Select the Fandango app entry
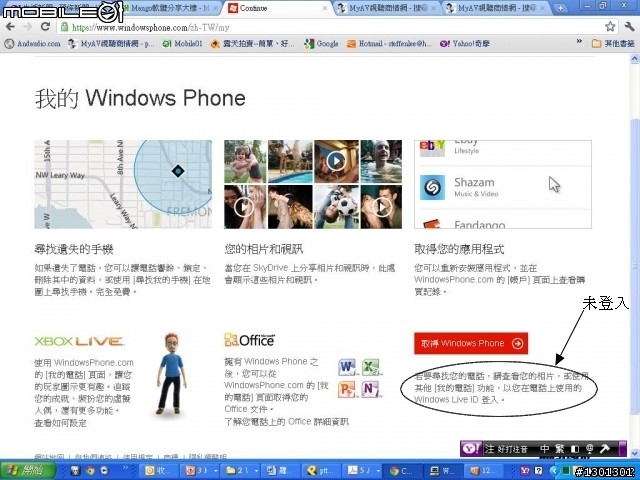The height and width of the screenshot is (480, 640). [x=503, y=220]
